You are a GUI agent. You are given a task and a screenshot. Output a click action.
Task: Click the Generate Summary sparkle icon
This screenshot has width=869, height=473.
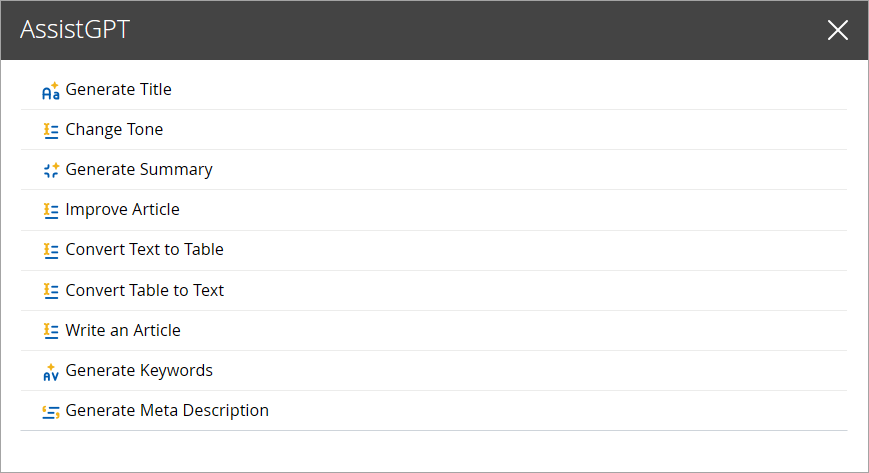point(51,170)
